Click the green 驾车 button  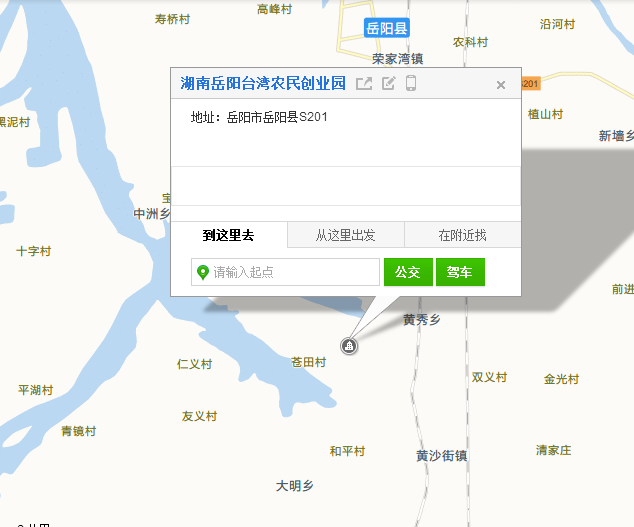click(460, 272)
